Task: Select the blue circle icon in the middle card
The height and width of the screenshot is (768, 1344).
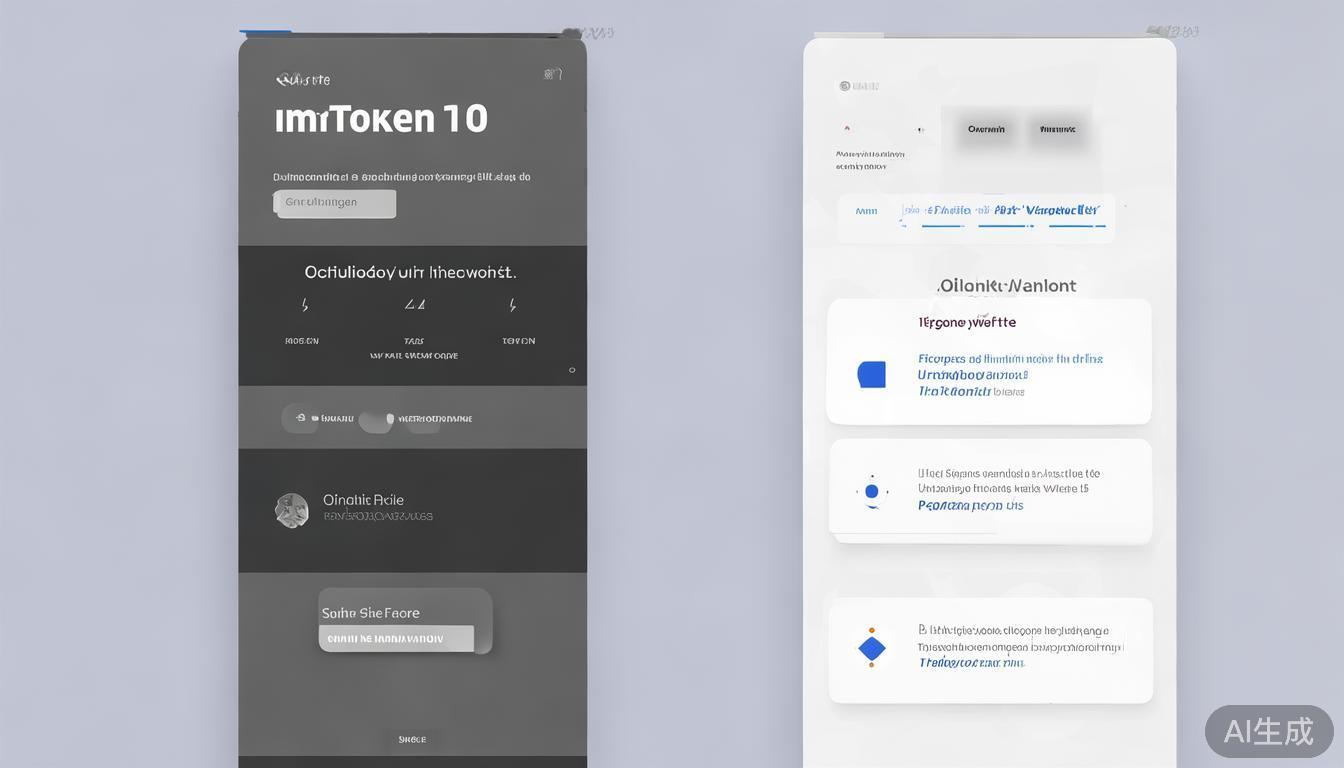Action: pyautogui.click(x=871, y=491)
